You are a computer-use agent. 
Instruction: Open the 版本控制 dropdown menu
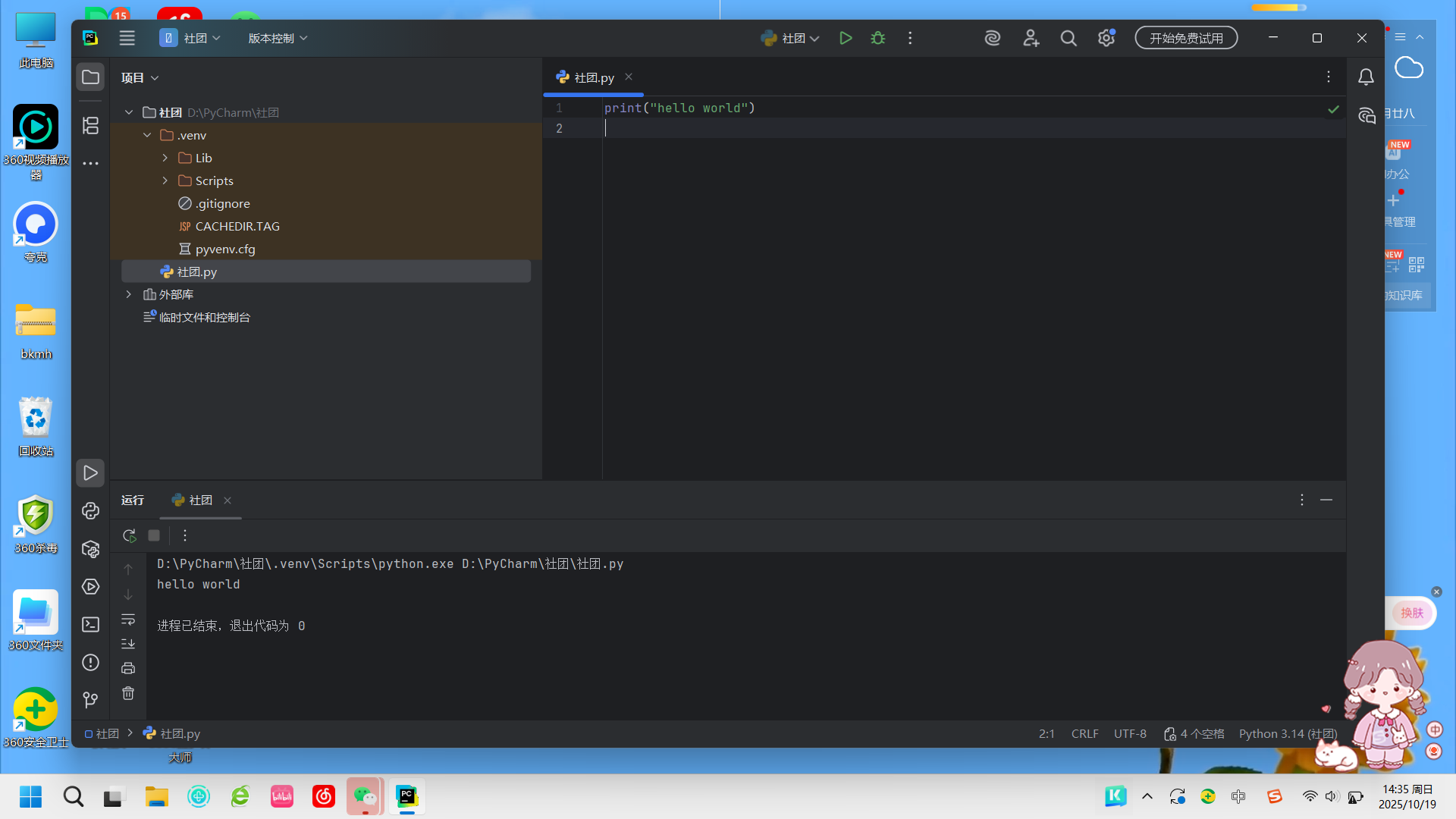276,37
